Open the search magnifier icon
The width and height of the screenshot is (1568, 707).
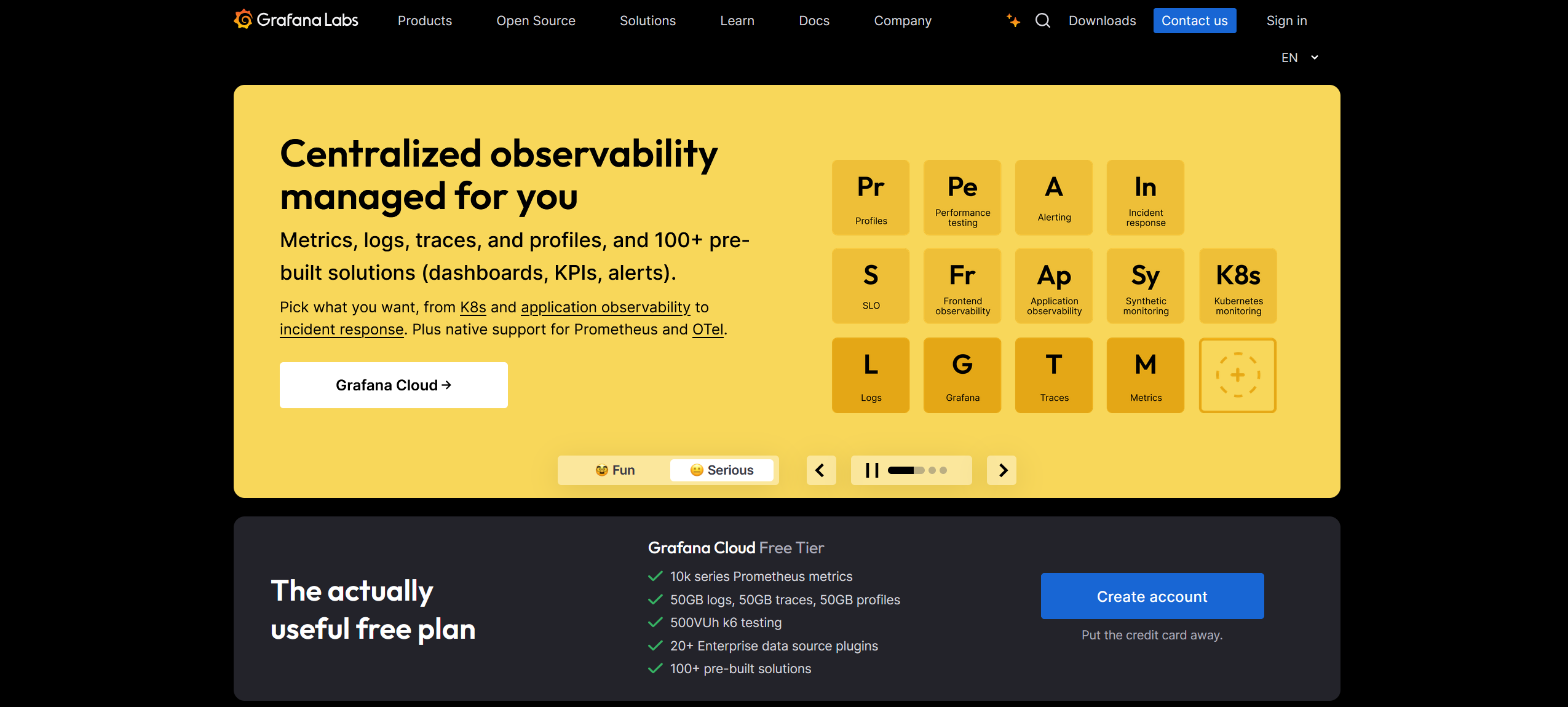click(x=1042, y=20)
